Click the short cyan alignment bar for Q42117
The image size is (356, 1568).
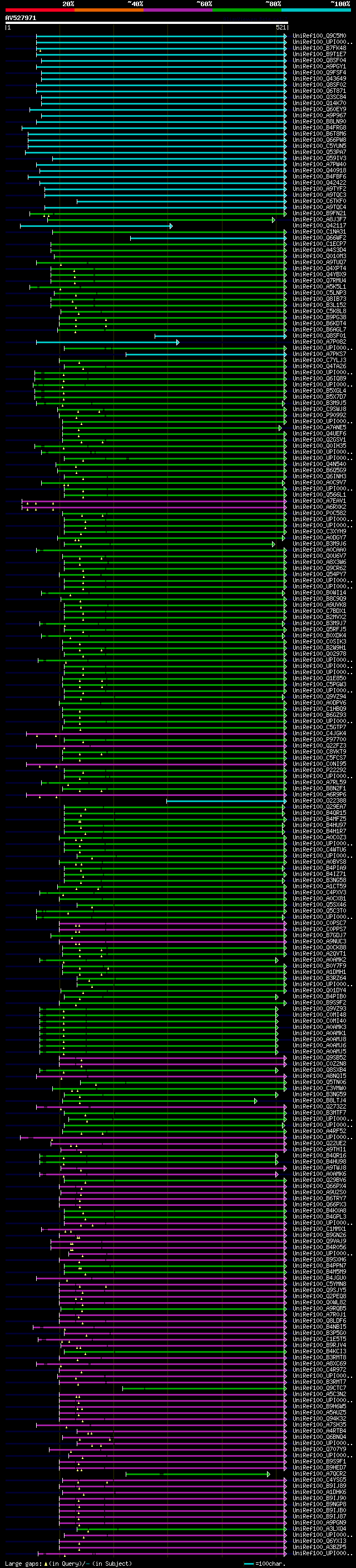pyautogui.click(x=96, y=226)
